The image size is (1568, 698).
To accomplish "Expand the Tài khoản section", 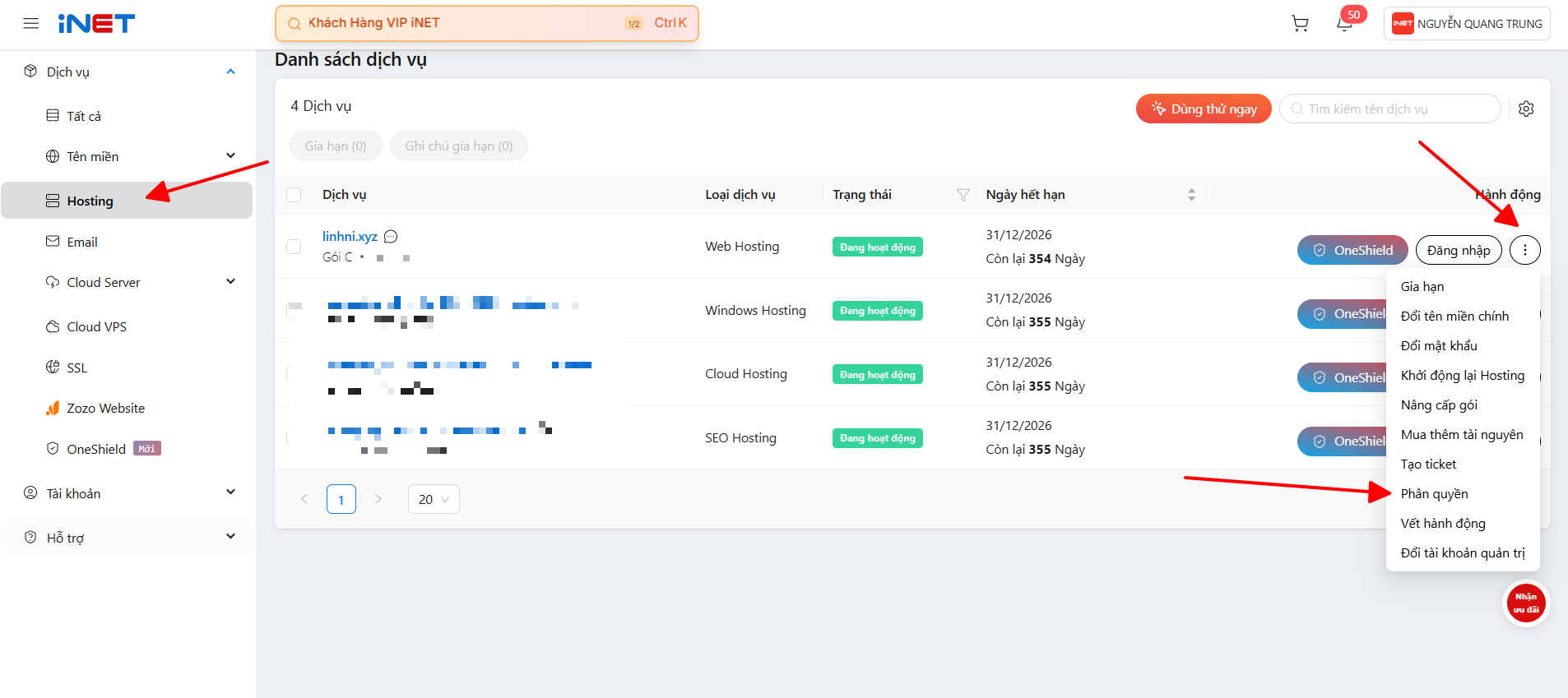I will (231, 492).
